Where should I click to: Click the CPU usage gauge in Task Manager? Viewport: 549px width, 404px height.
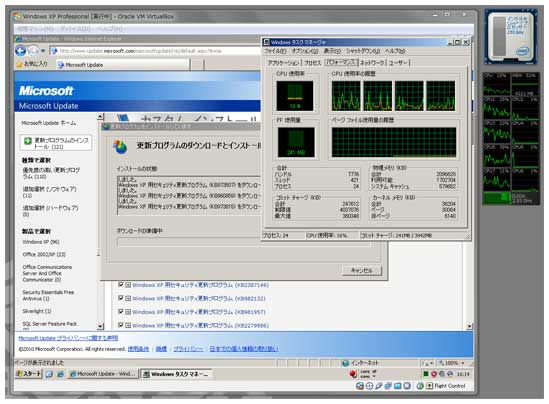295,96
